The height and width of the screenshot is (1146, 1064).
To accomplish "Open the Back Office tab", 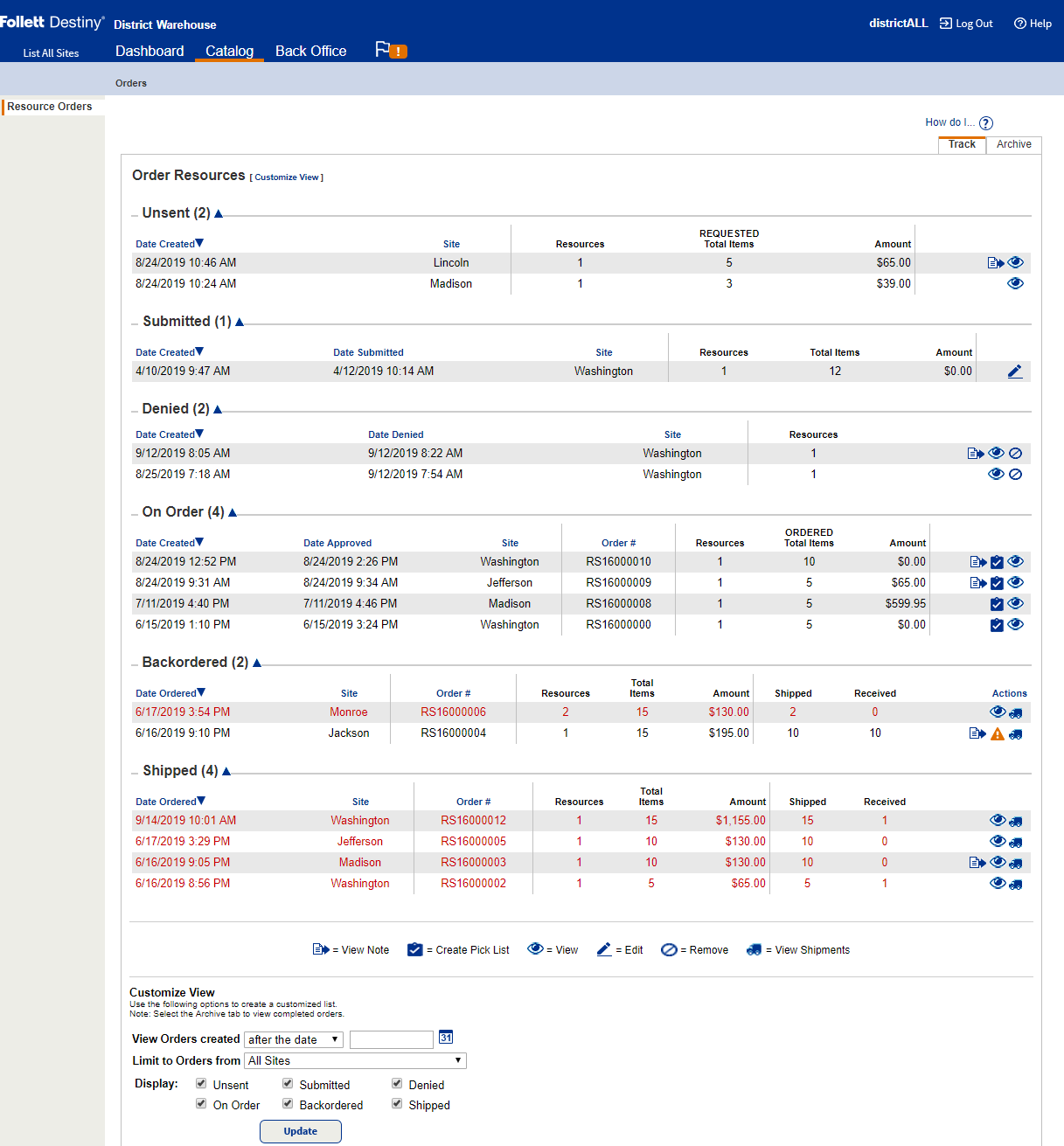I will click(310, 51).
